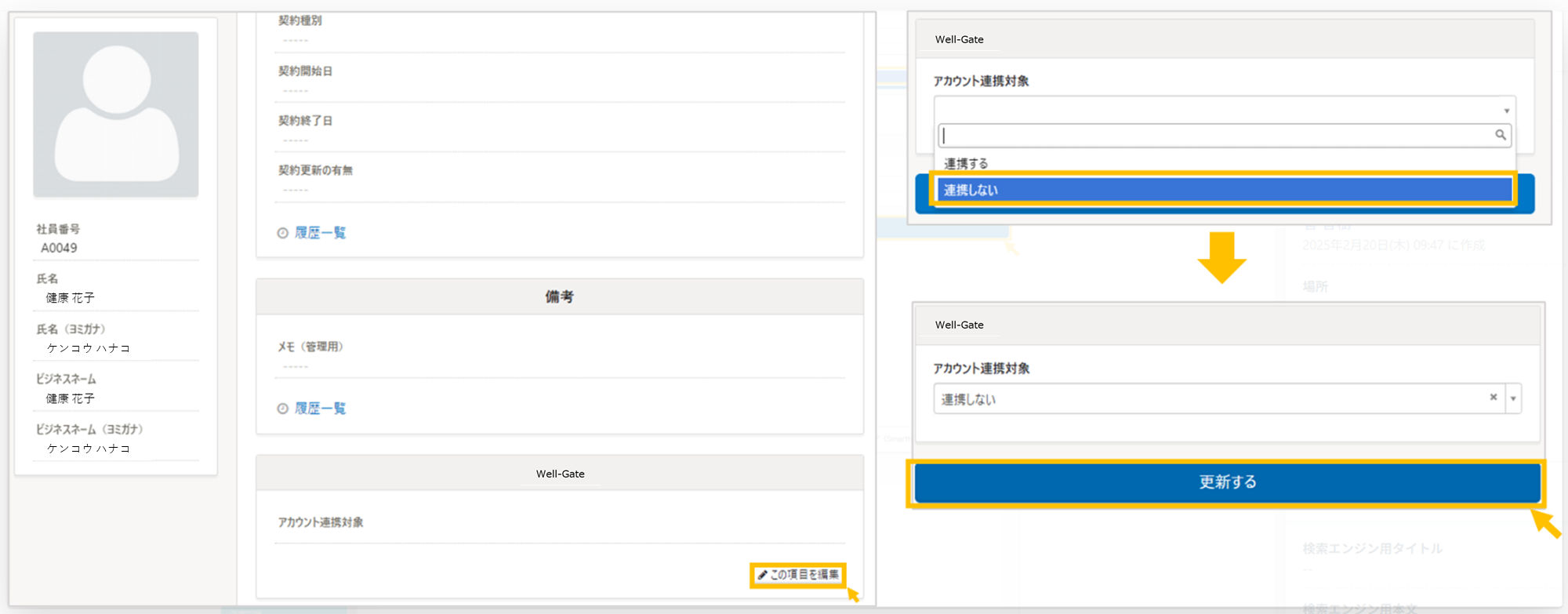Image resolution: width=1568 pixels, height=614 pixels.
Task: Click the clock icon beside contract 履歴一覧
Action: point(282,233)
